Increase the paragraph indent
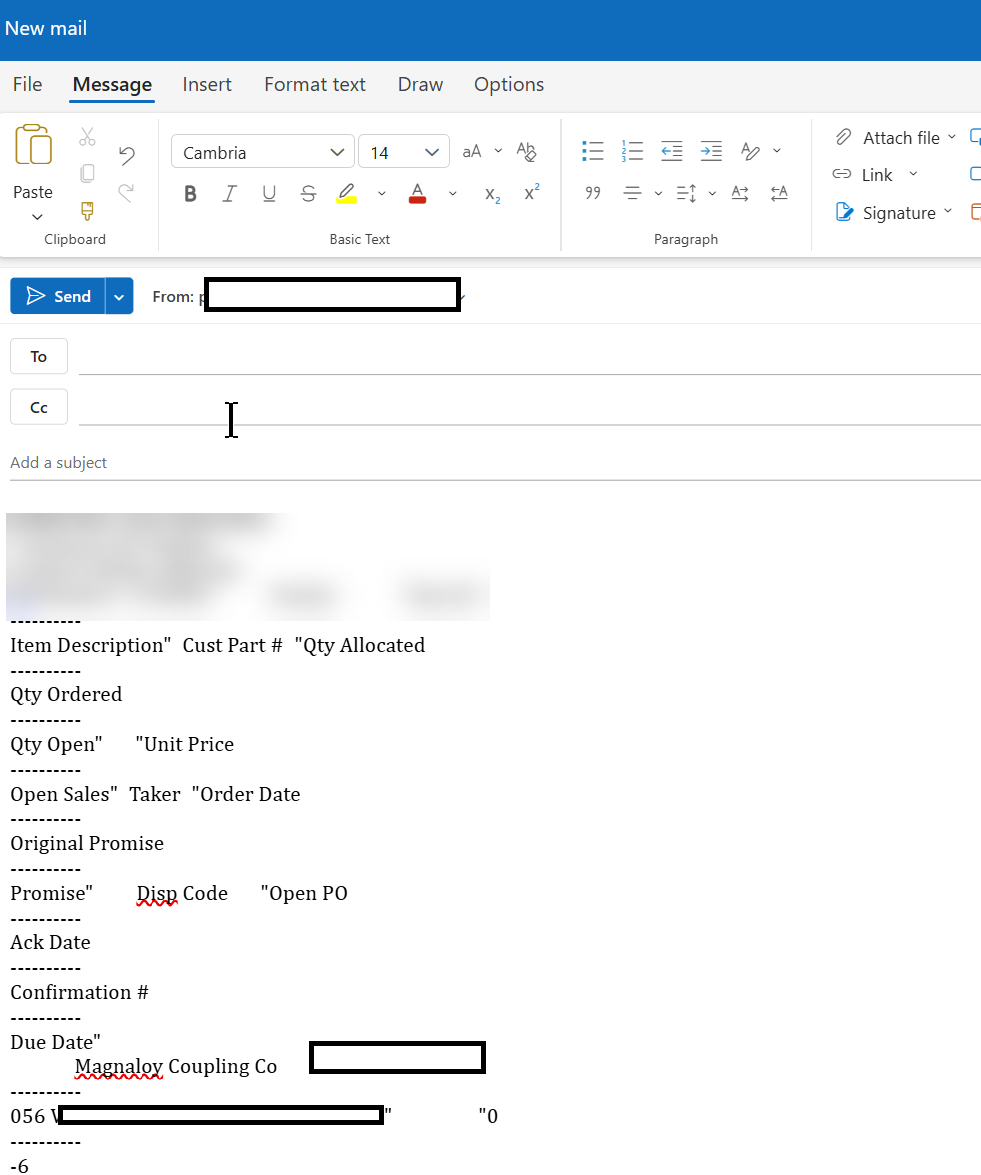The height and width of the screenshot is (1175, 981). [x=710, y=151]
